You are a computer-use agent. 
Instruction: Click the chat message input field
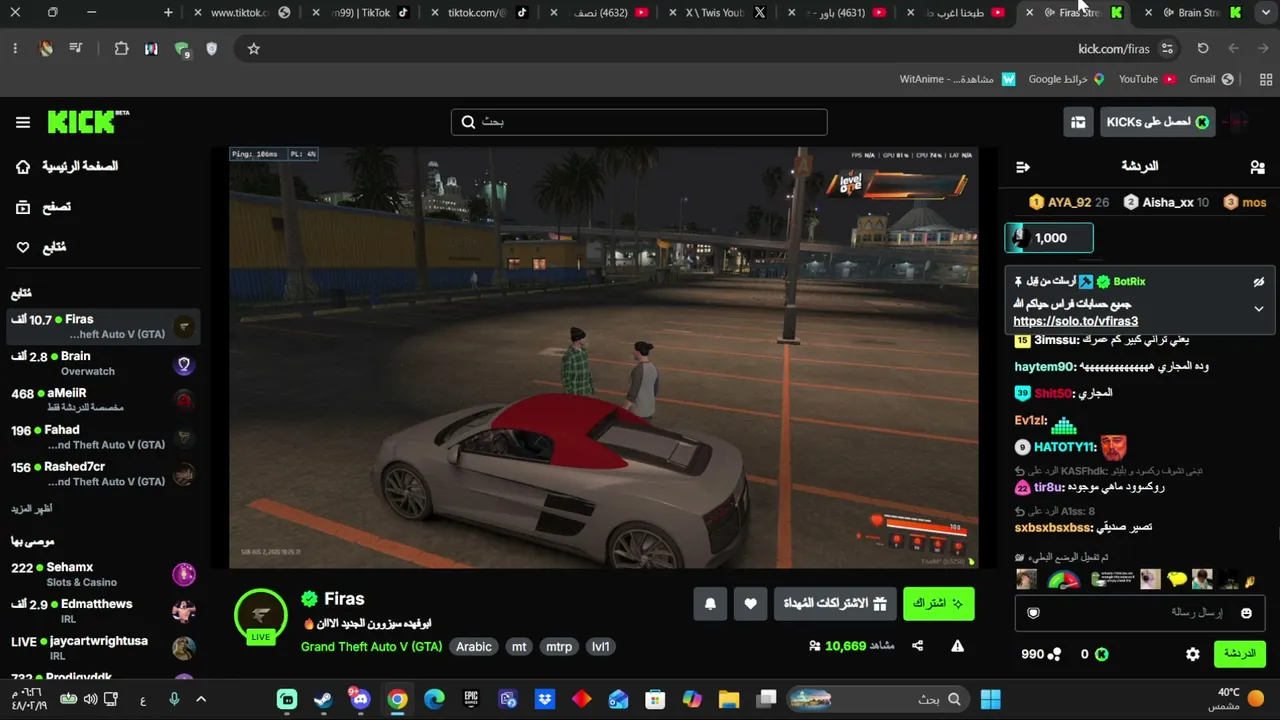[1141, 612]
